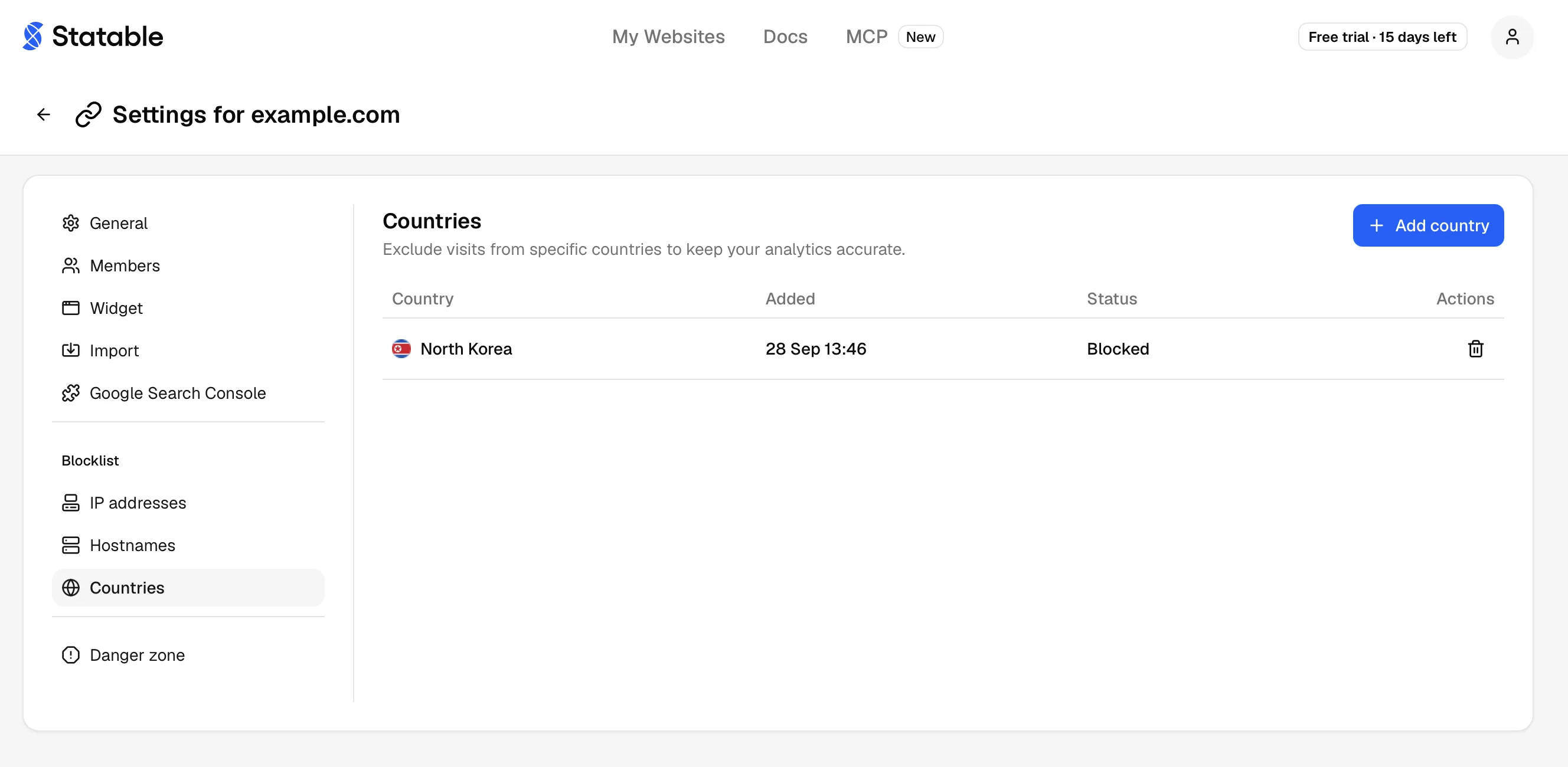Click the General gear icon
Viewport: 1568px width, 767px height.
click(71, 223)
